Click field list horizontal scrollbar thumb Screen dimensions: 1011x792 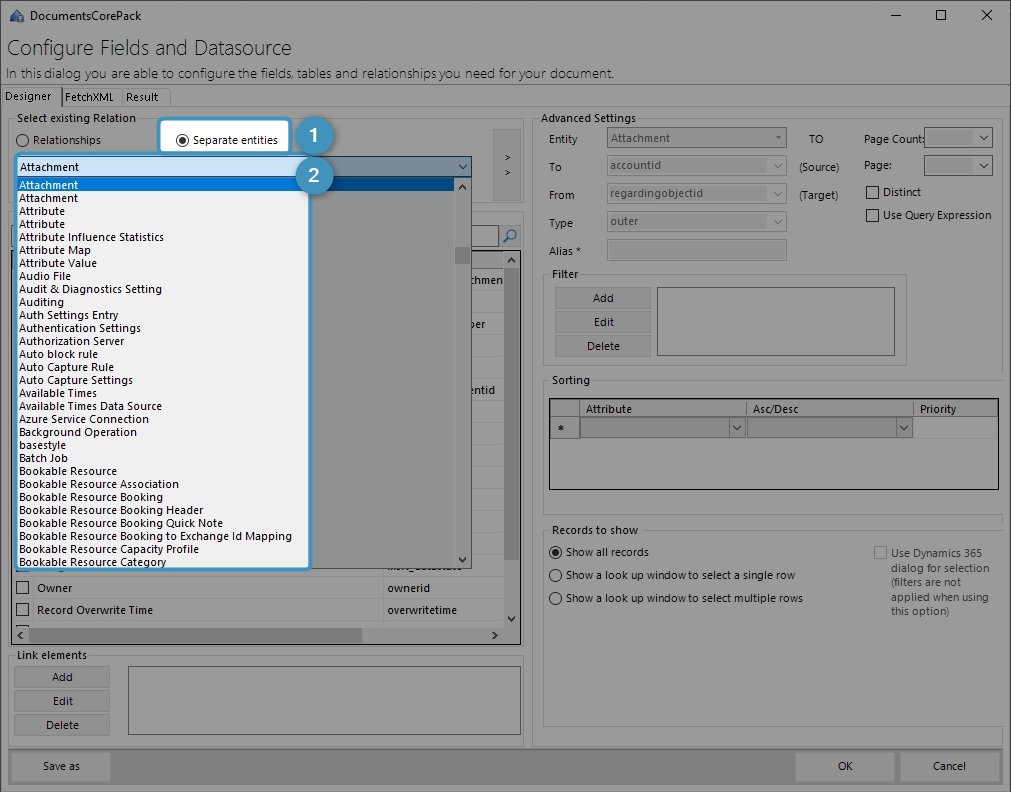(195, 635)
